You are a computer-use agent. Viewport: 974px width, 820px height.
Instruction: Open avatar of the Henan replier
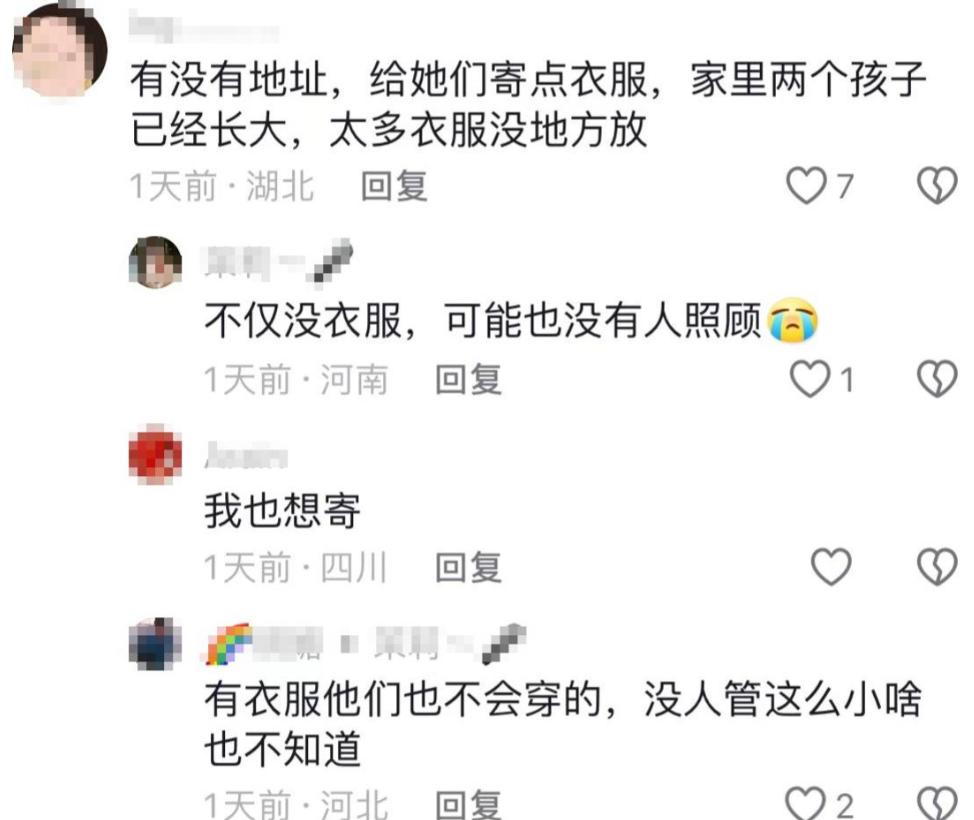[155, 262]
